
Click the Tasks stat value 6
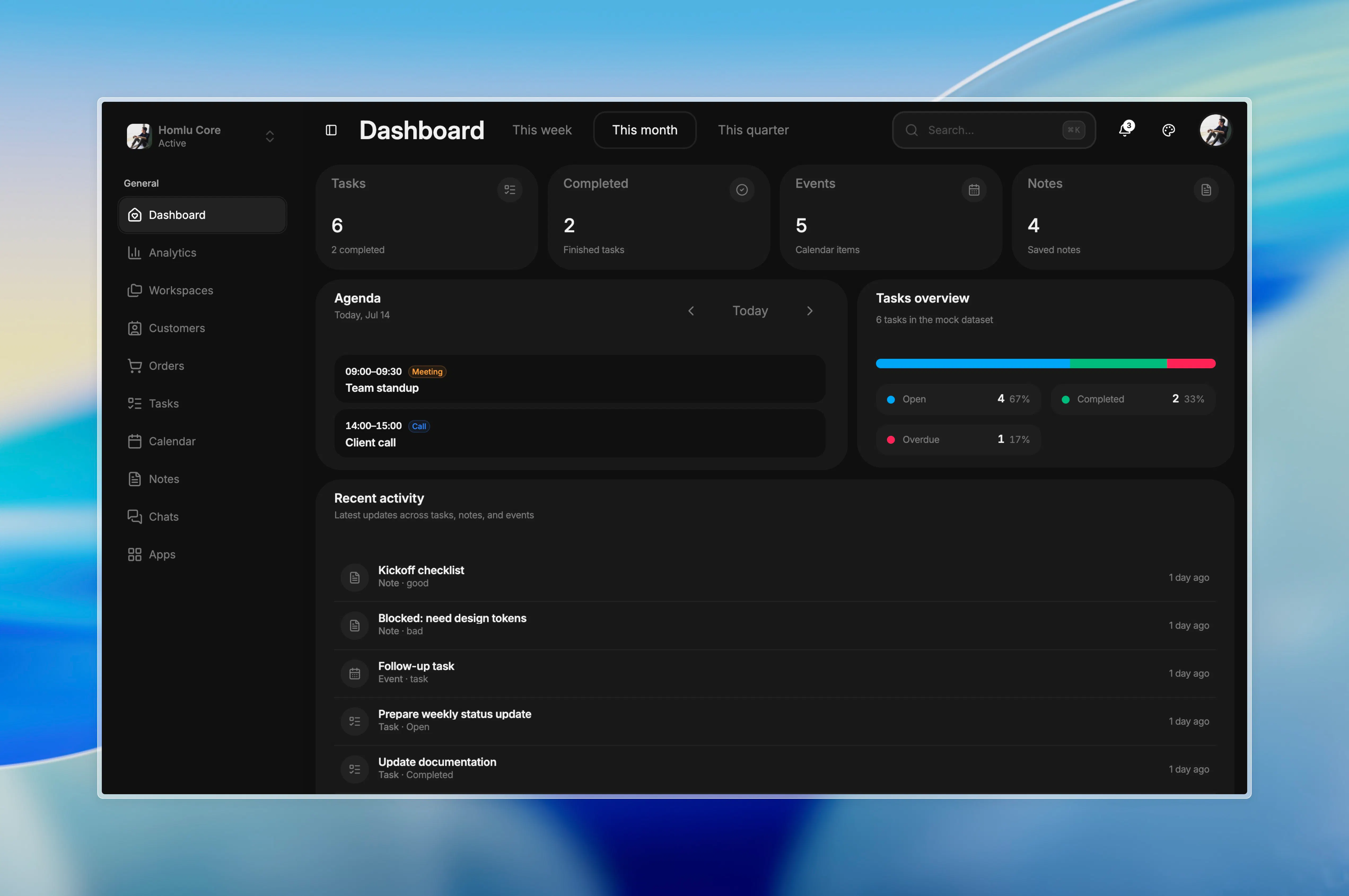[x=337, y=226]
